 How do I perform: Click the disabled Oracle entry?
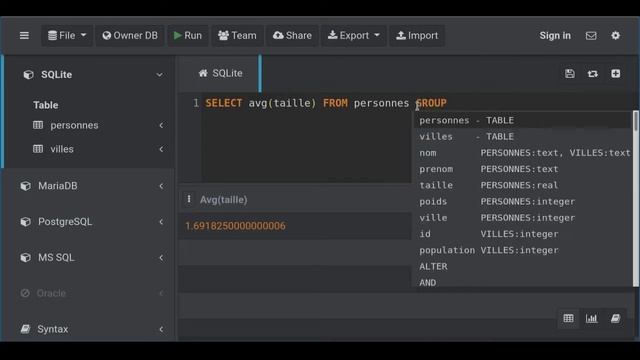(51, 293)
